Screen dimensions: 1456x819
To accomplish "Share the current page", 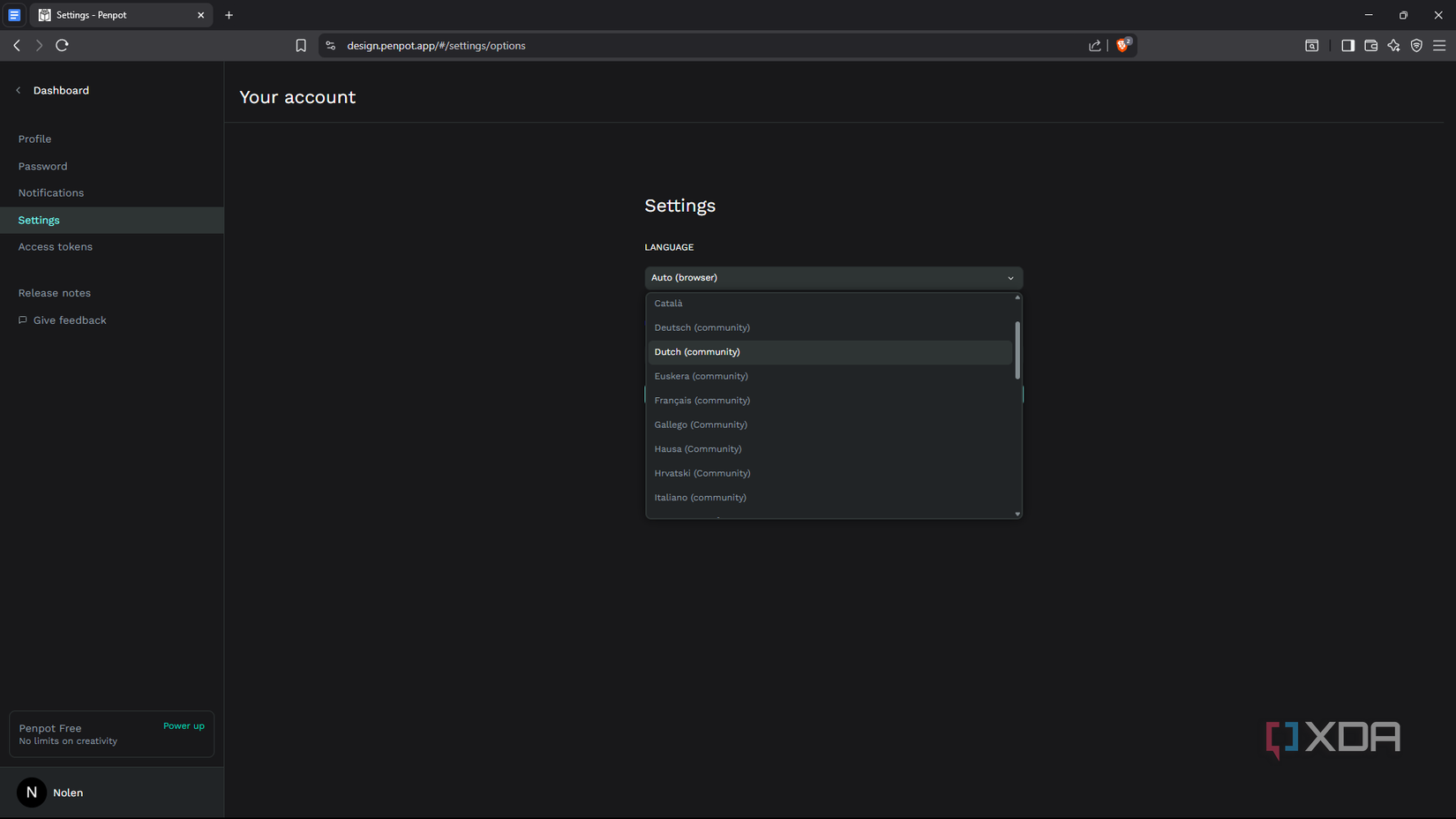I will pyautogui.click(x=1094, y=45).
